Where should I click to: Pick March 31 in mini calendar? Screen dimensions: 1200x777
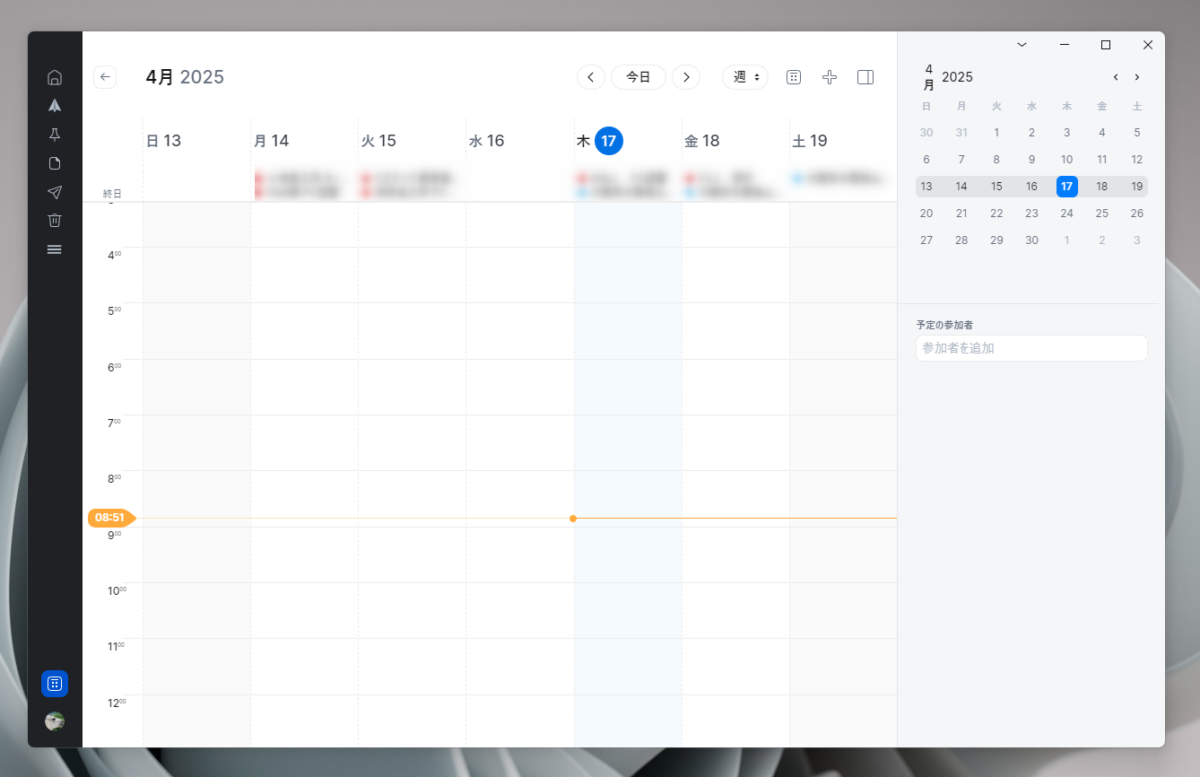[x=961, y=132]
